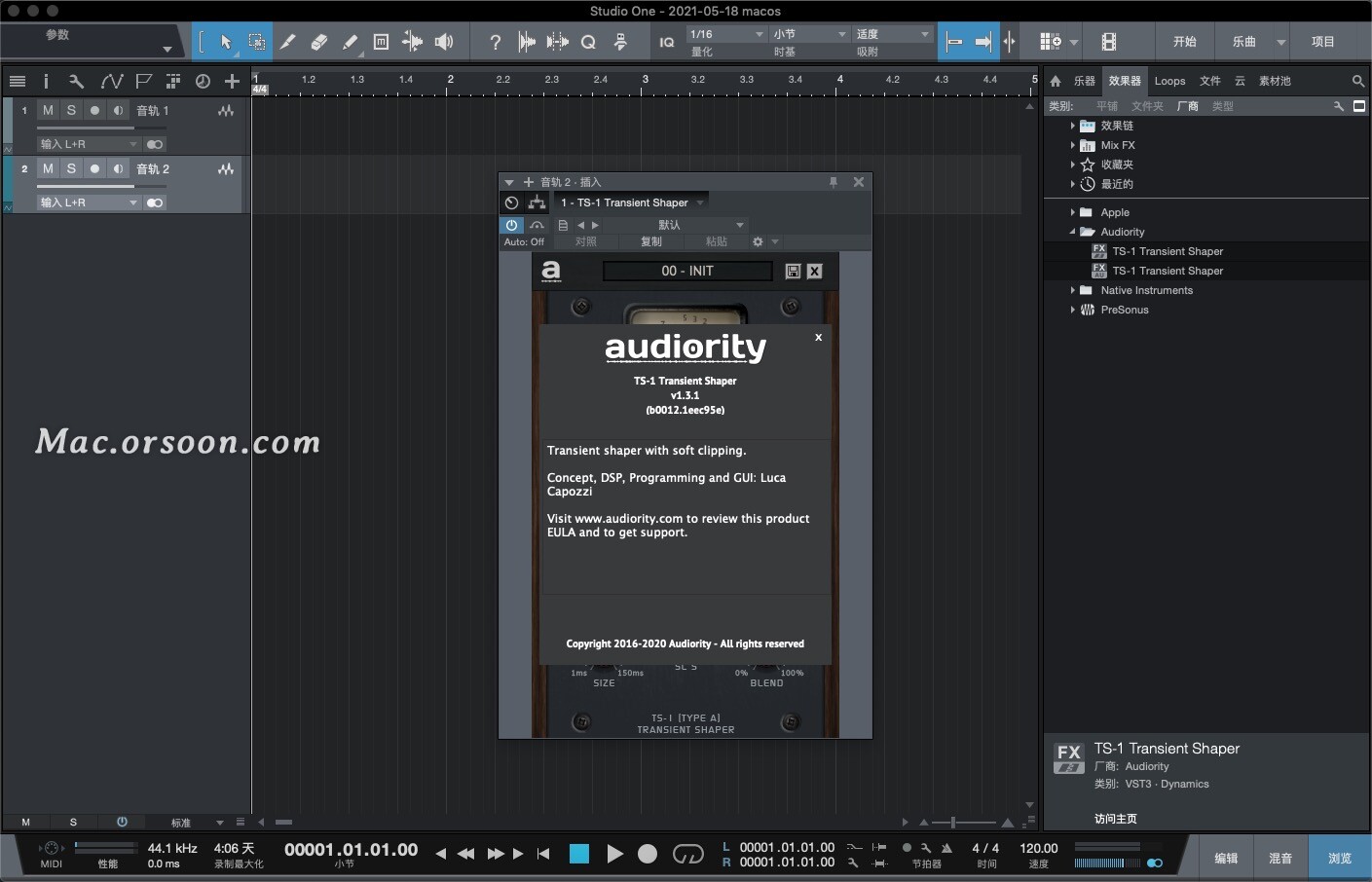Click the Quantize Q icon
This screenshot has height=882, width=1372.
tap(588, 42)
